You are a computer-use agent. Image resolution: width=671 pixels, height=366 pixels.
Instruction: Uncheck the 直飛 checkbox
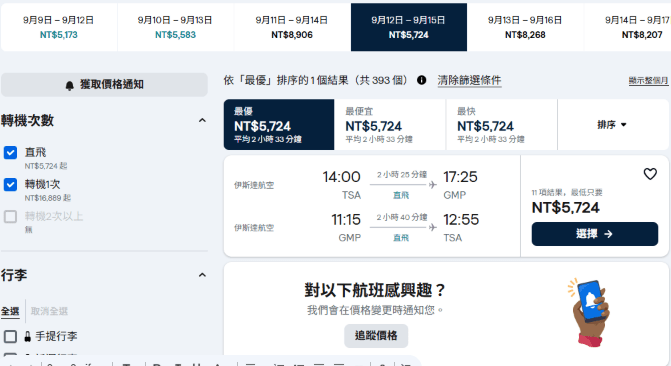click(10, 152)
